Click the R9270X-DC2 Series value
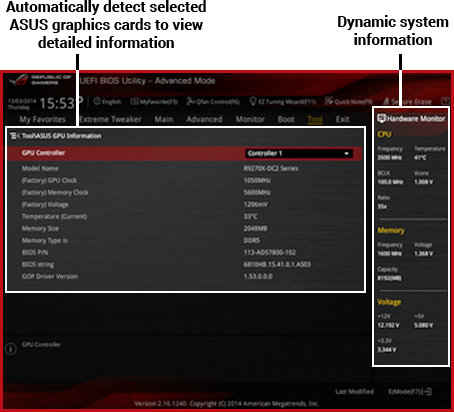Screen dimensions: 454x412 (271, 169)
